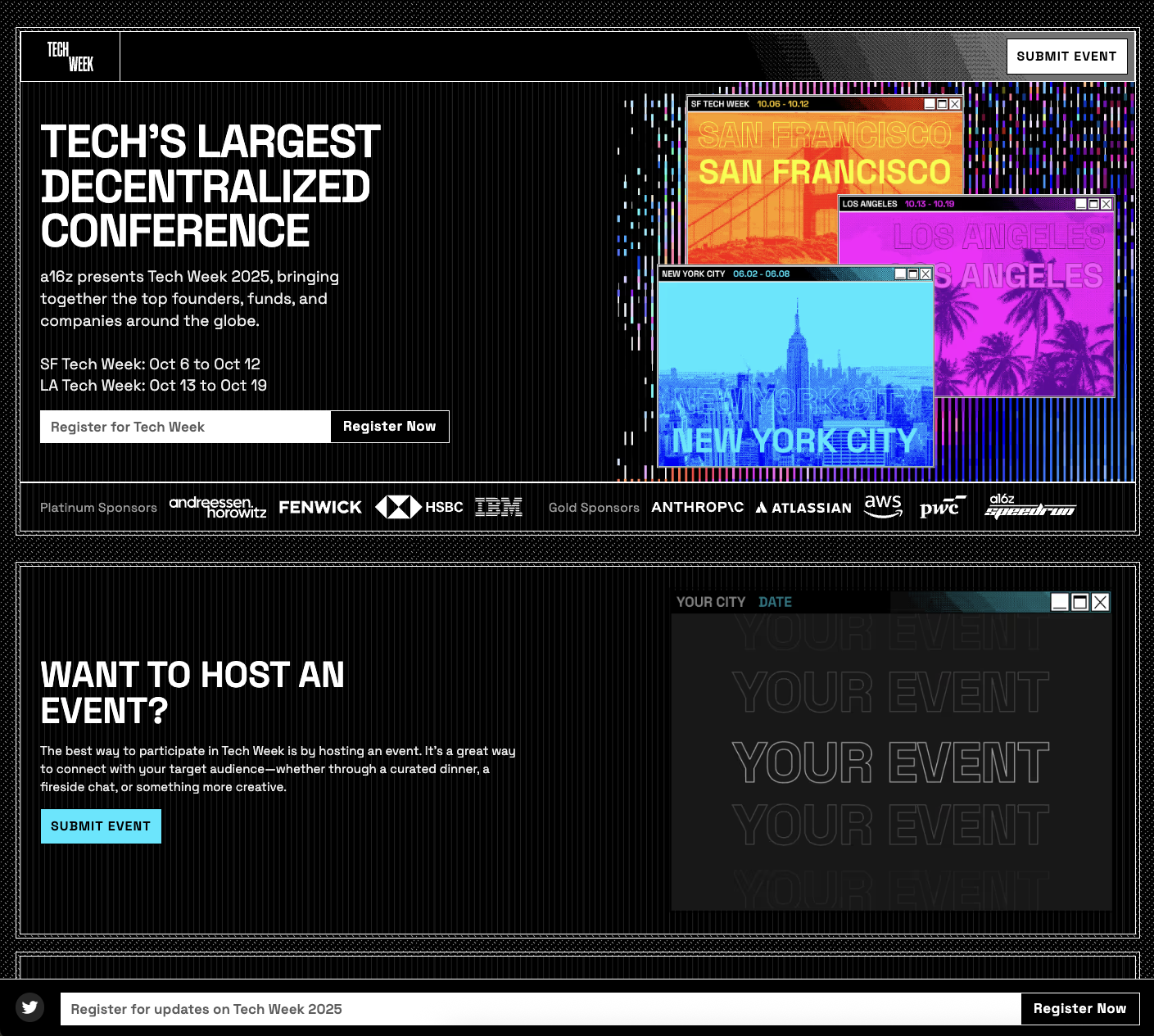Click the cyan Submit Event button
The image size is (1154, 1036).
tap(101, 826)
